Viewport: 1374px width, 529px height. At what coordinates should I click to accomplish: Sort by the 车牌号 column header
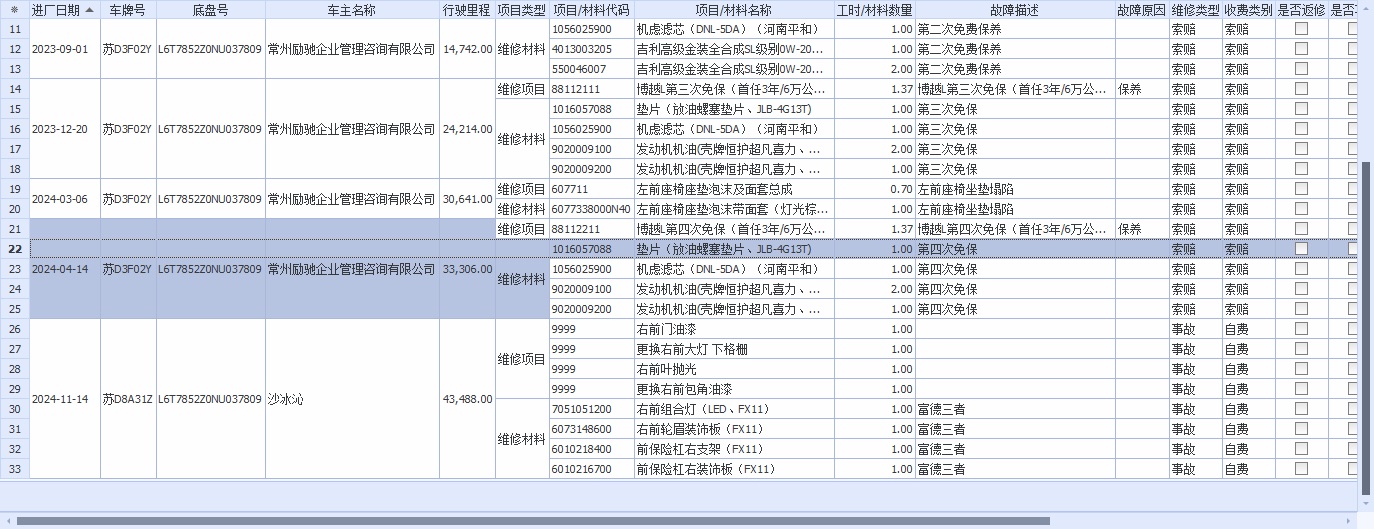click(x=128, y=10)
